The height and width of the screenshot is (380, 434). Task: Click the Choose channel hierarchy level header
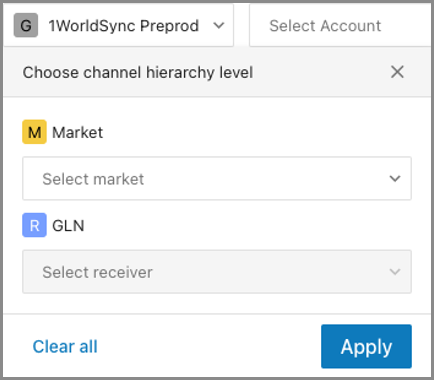138,73
